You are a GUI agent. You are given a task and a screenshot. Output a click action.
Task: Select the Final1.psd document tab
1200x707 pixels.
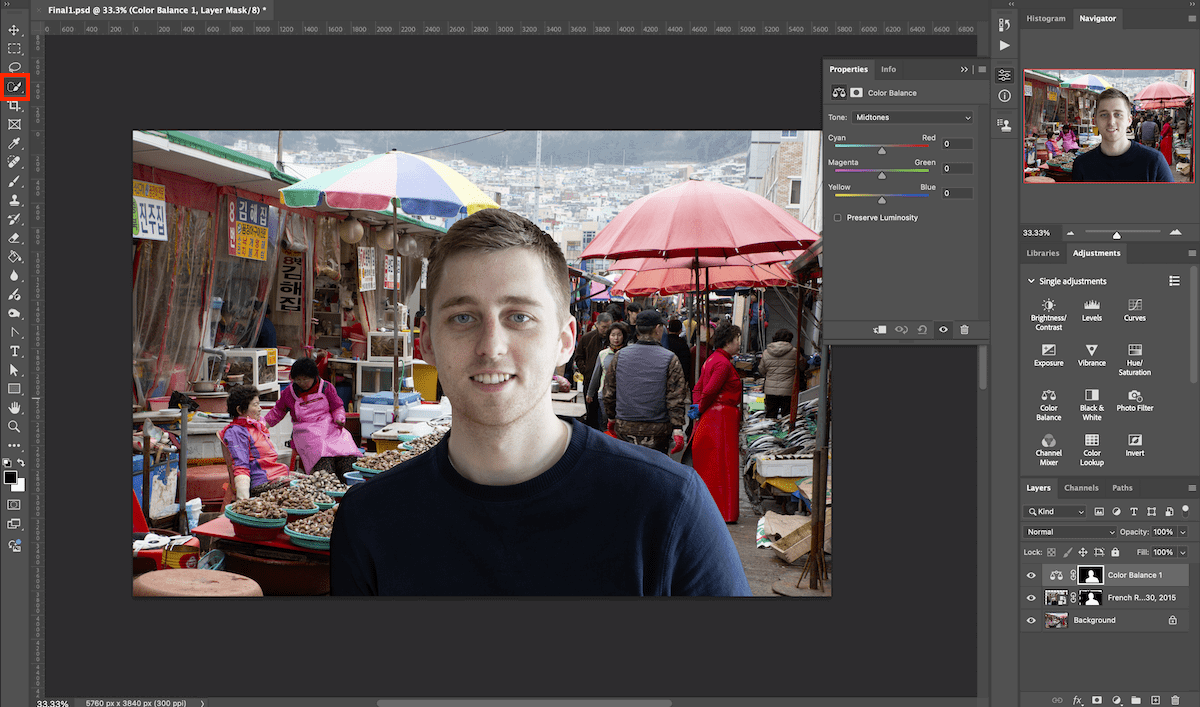tap(156, 8)
